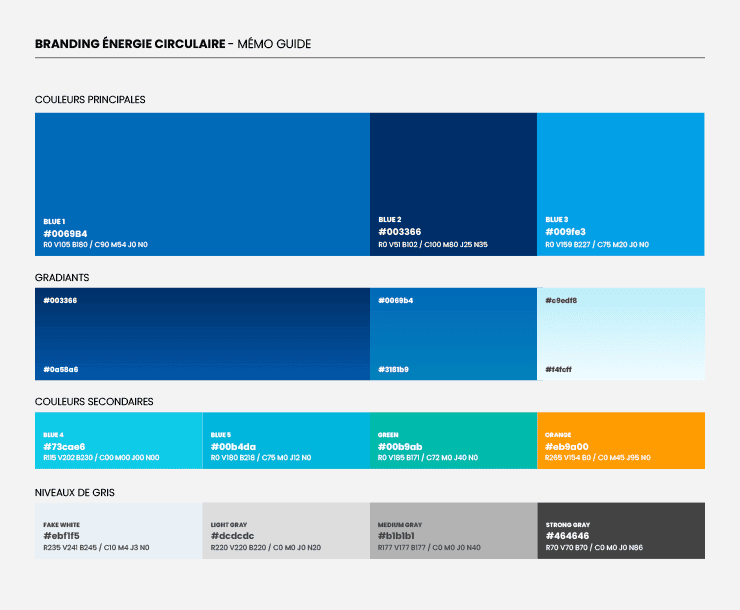Click the gradient end label '#3181b9'
Image resolution: width=740 pixels, height=610 pixels.
click(x=394, y=369)
